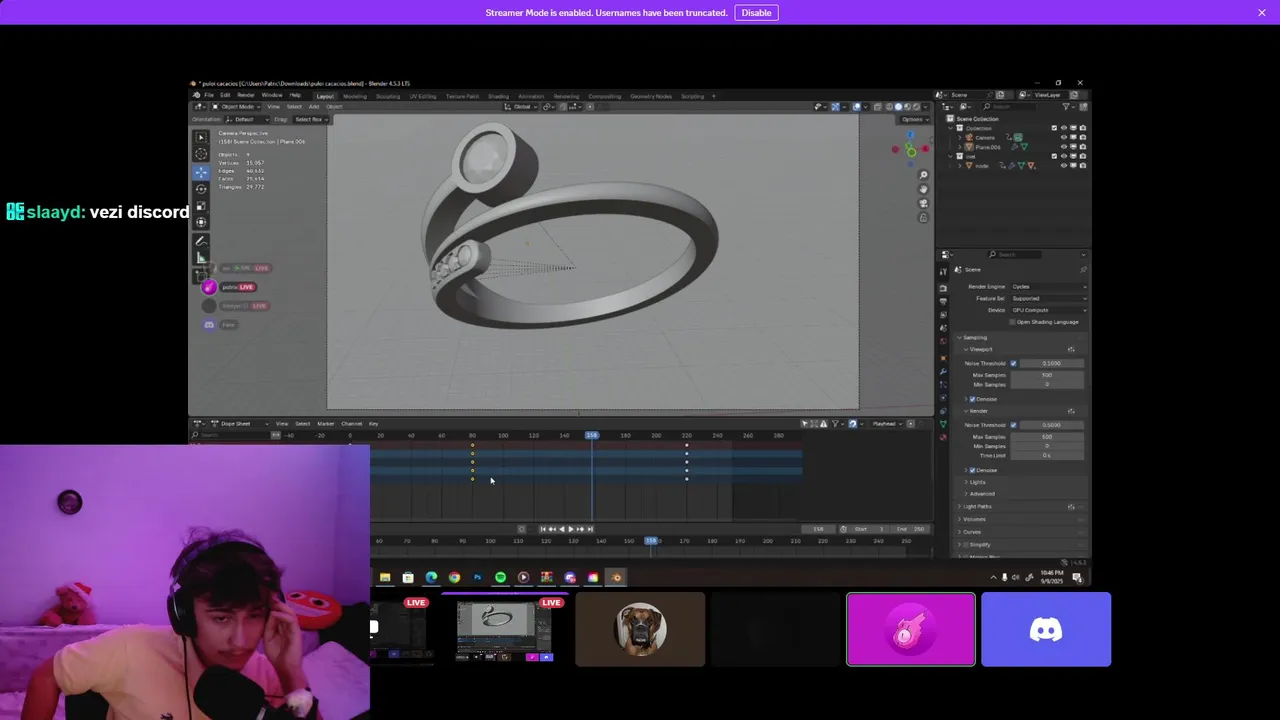
Task: Open the Output properties tab icon
Action: [x=943, y=301]
